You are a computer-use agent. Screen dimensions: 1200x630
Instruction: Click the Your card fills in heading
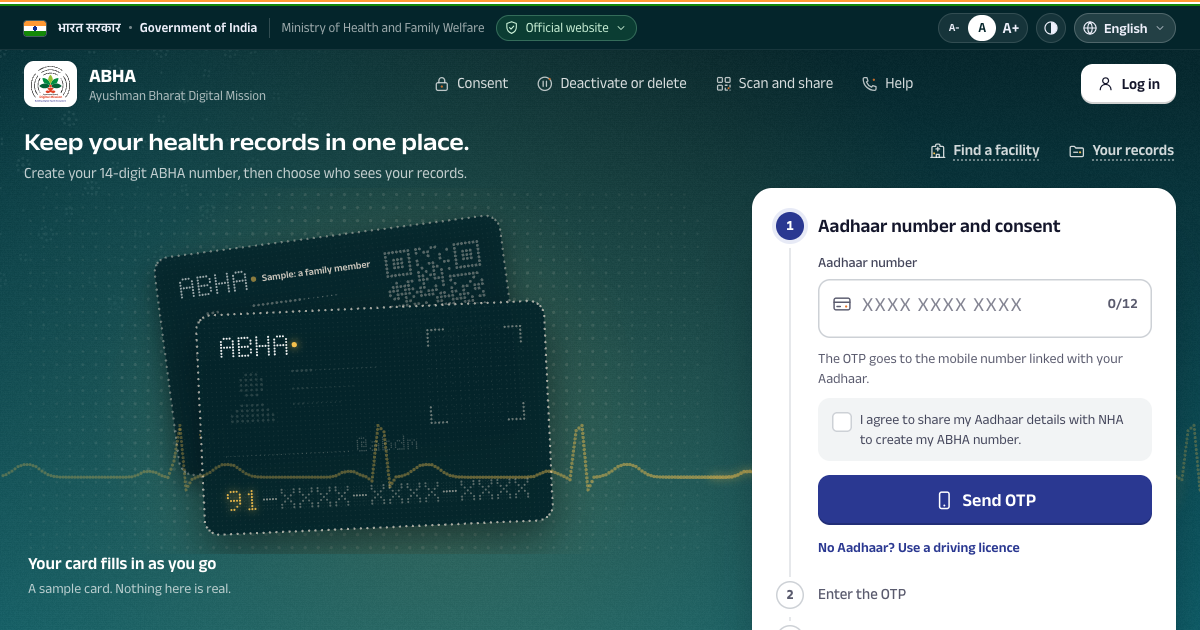(x=122, y=564)
